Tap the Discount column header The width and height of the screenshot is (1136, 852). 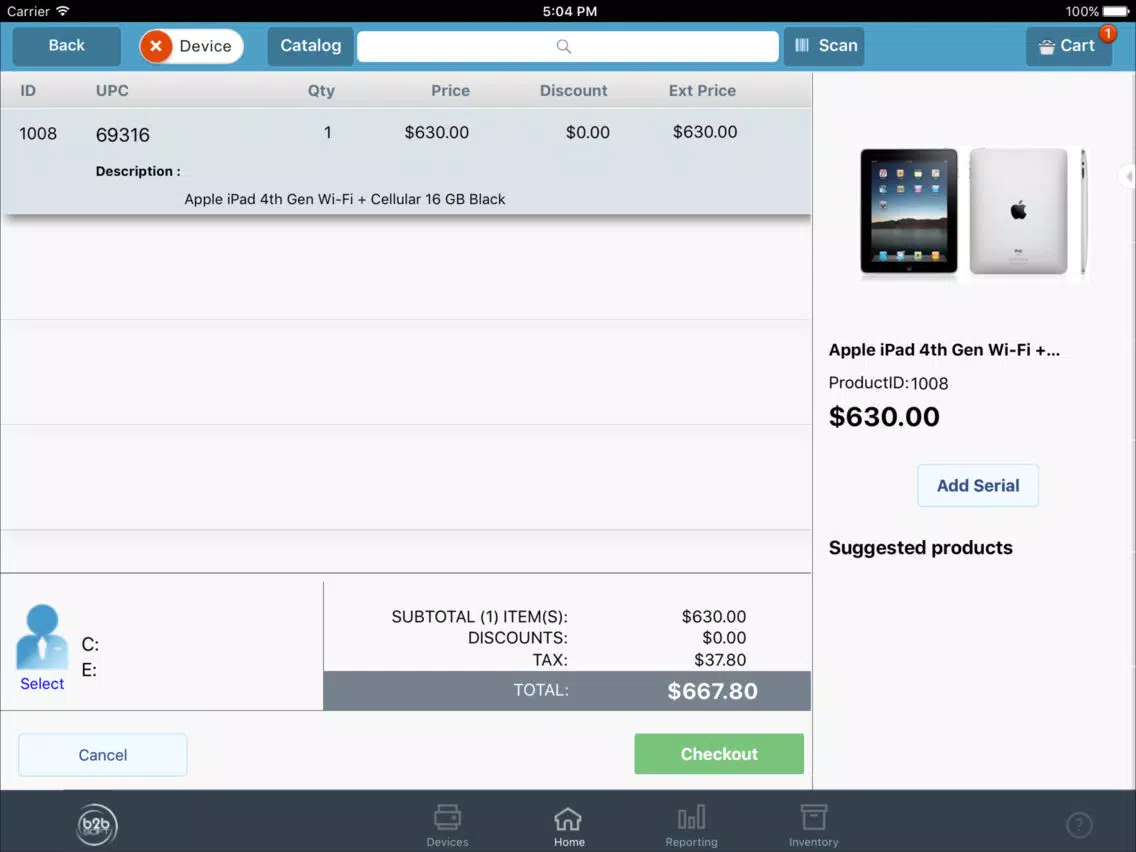[573, 91]
